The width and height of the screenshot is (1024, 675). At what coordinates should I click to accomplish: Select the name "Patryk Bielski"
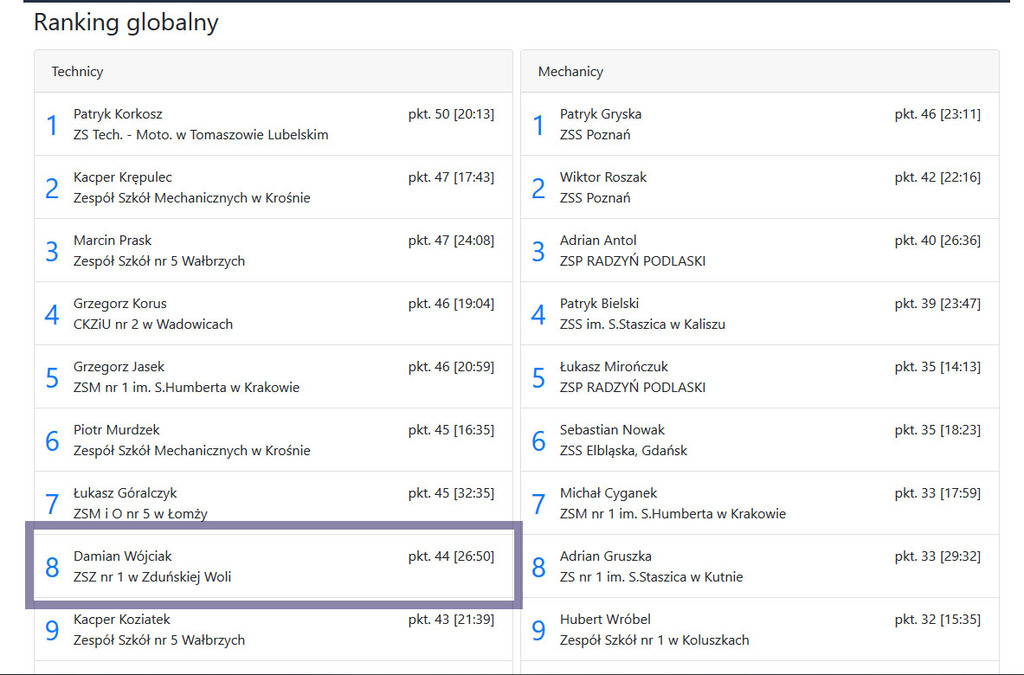pyautogui.click(x=600, y=304)
